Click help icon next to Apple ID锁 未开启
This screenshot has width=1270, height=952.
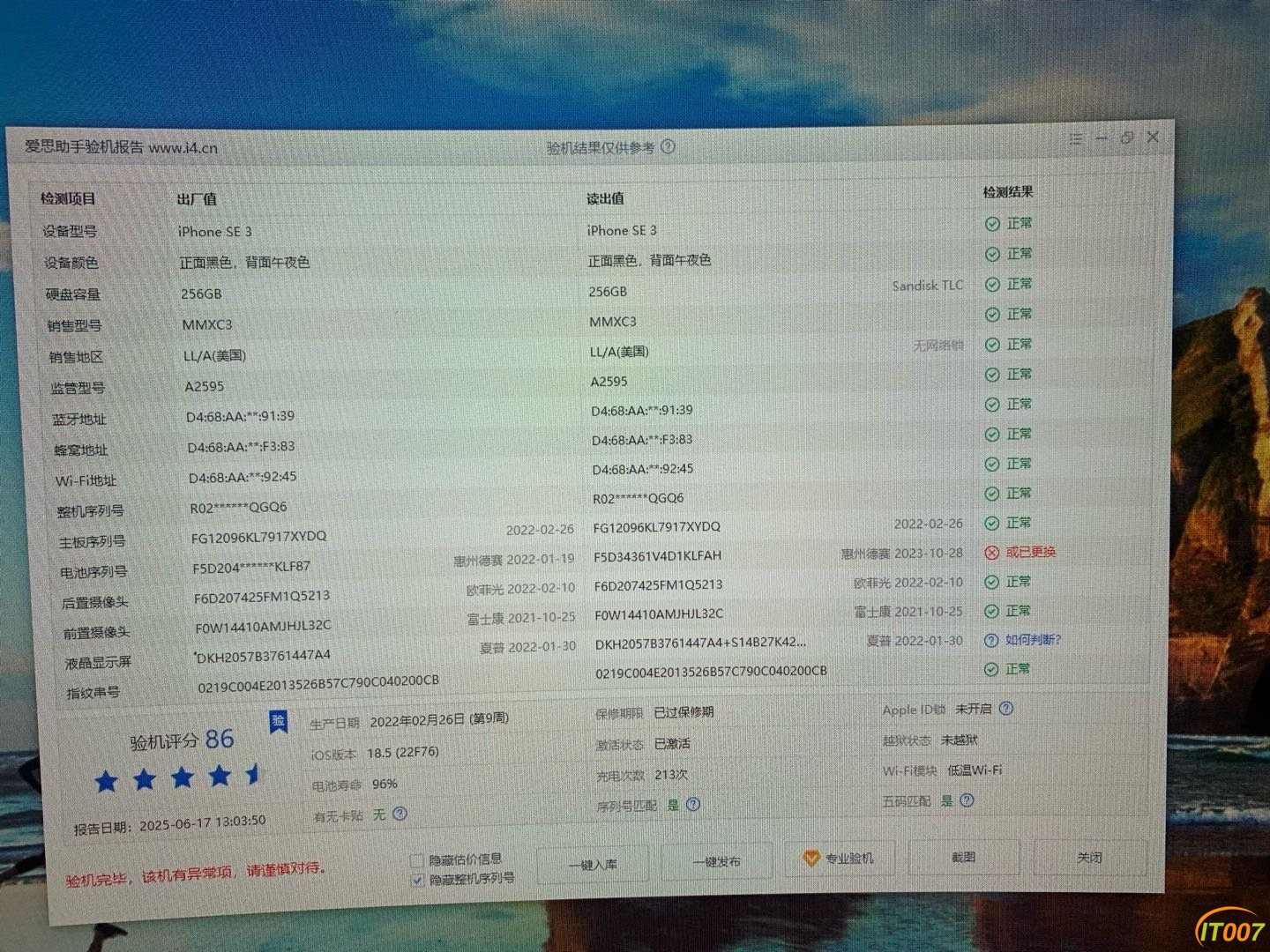point(1006,709)
